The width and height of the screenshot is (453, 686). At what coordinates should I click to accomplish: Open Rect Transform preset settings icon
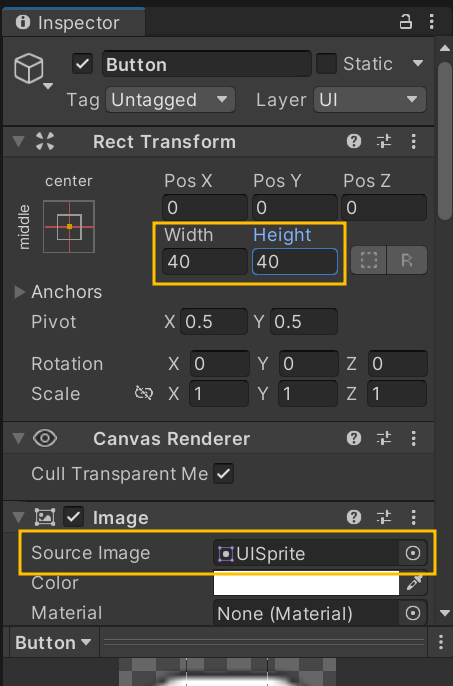(384, 141)
